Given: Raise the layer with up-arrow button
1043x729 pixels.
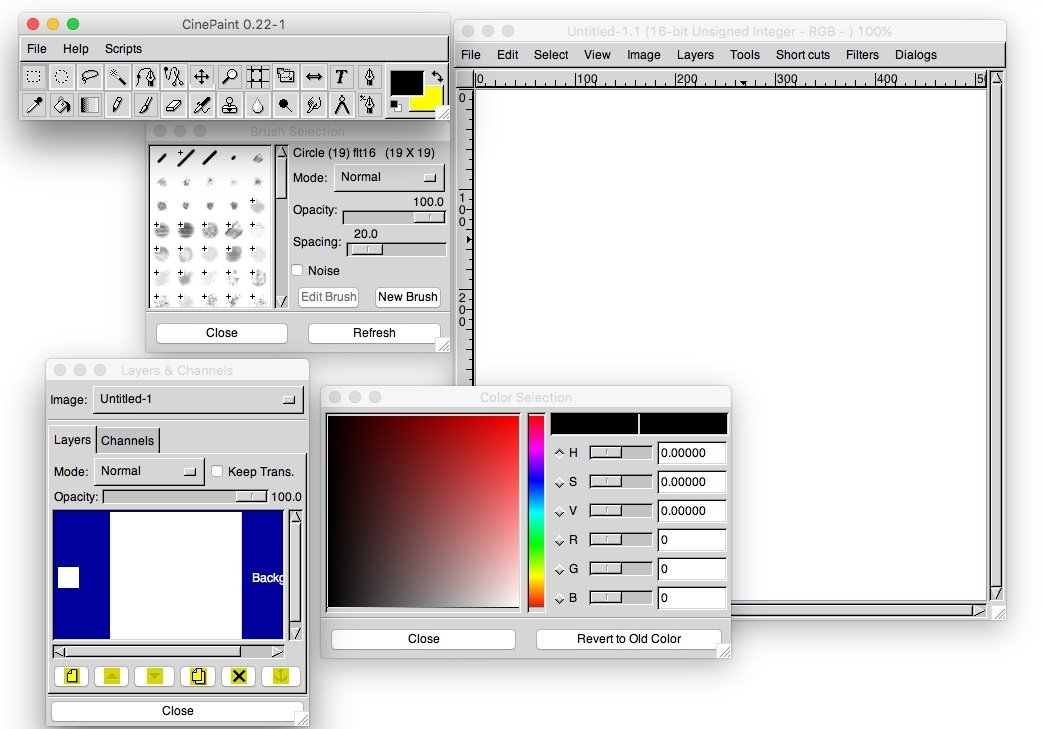Looking at the screenshot, I should point(112,676).
